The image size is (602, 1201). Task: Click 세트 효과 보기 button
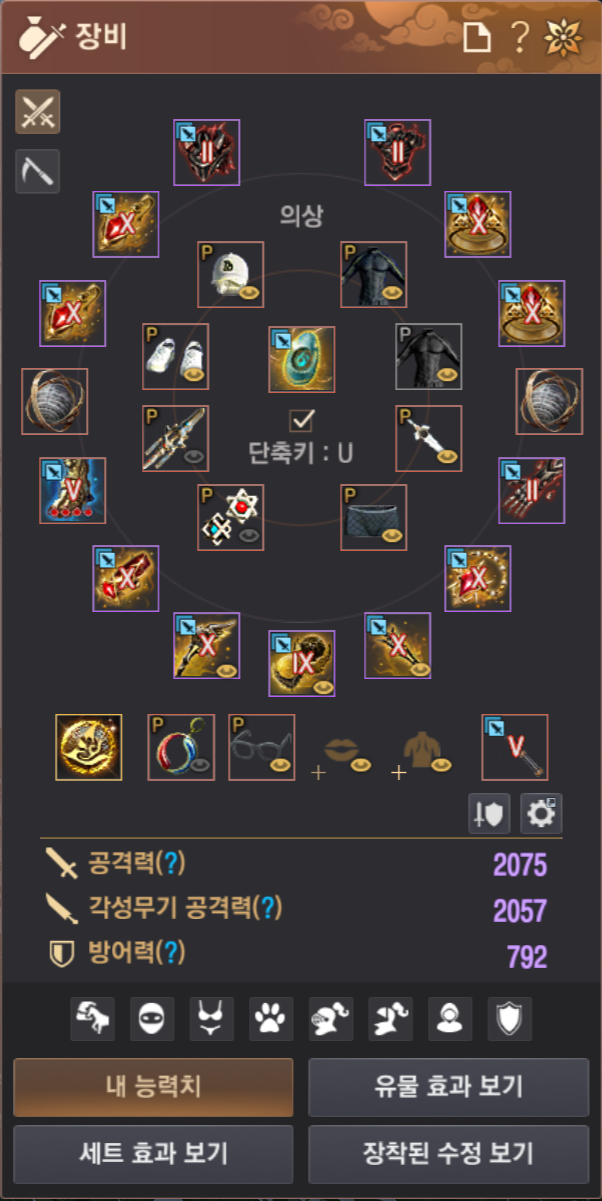[153, 1153]
